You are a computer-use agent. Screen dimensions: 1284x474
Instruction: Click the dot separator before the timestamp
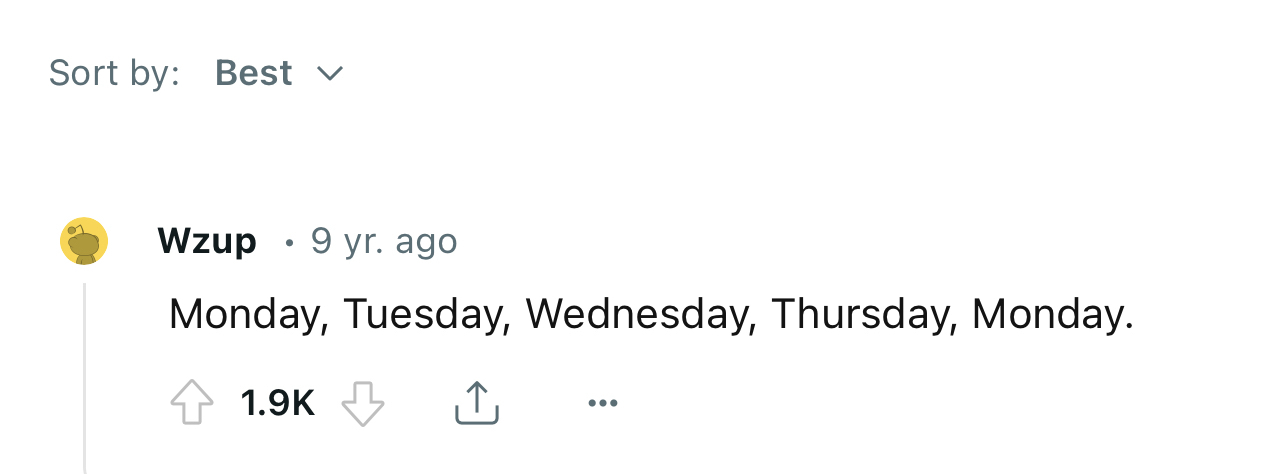[289, 242]
